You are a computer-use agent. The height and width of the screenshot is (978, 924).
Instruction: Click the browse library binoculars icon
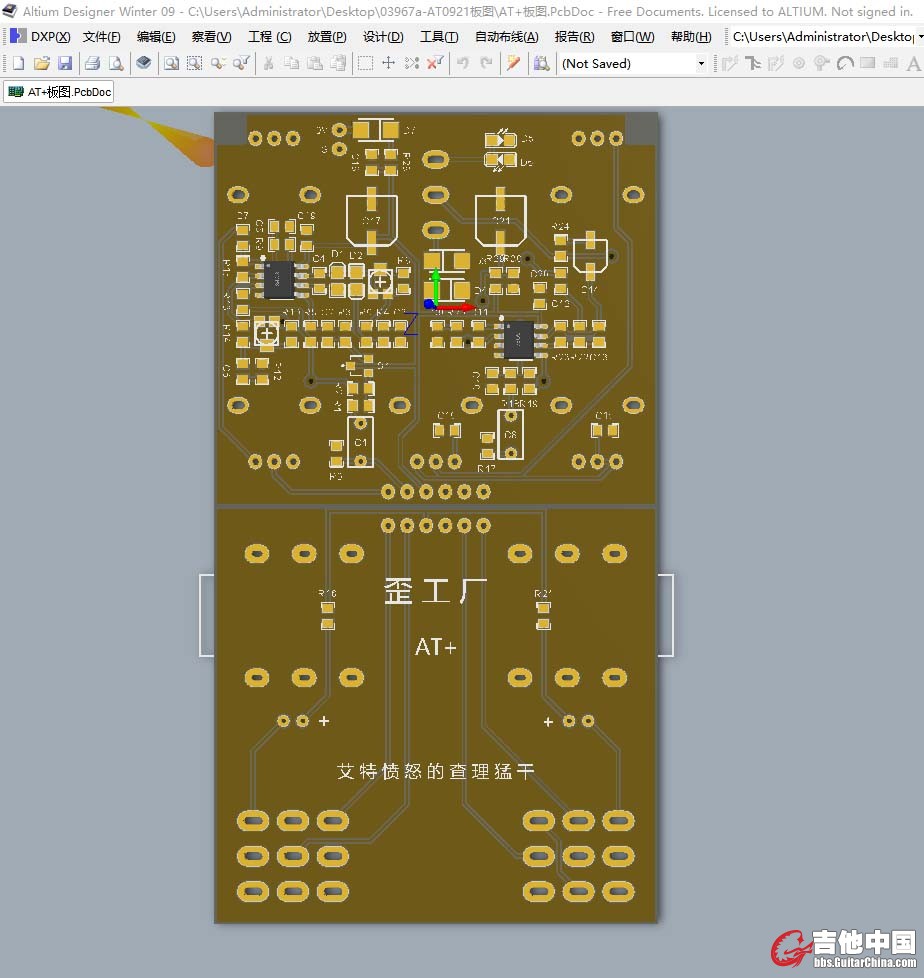point(541,63)
